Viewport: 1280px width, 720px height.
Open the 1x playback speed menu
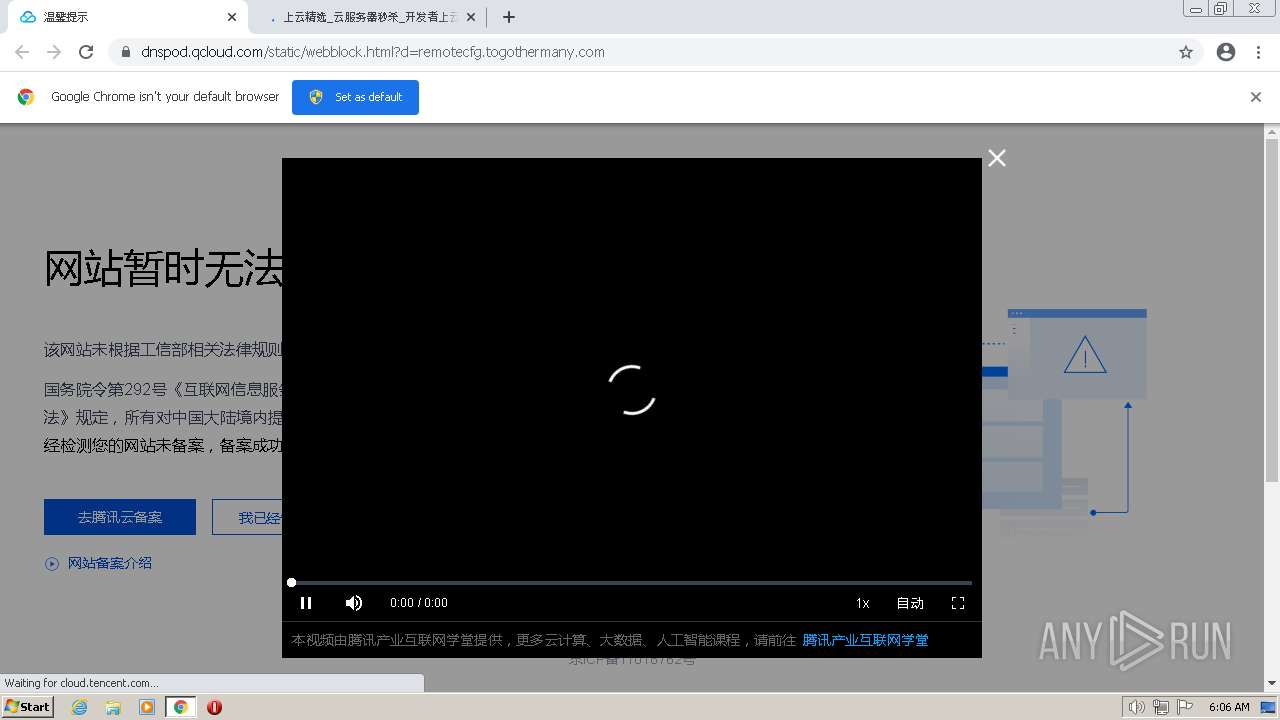(862, 603)
